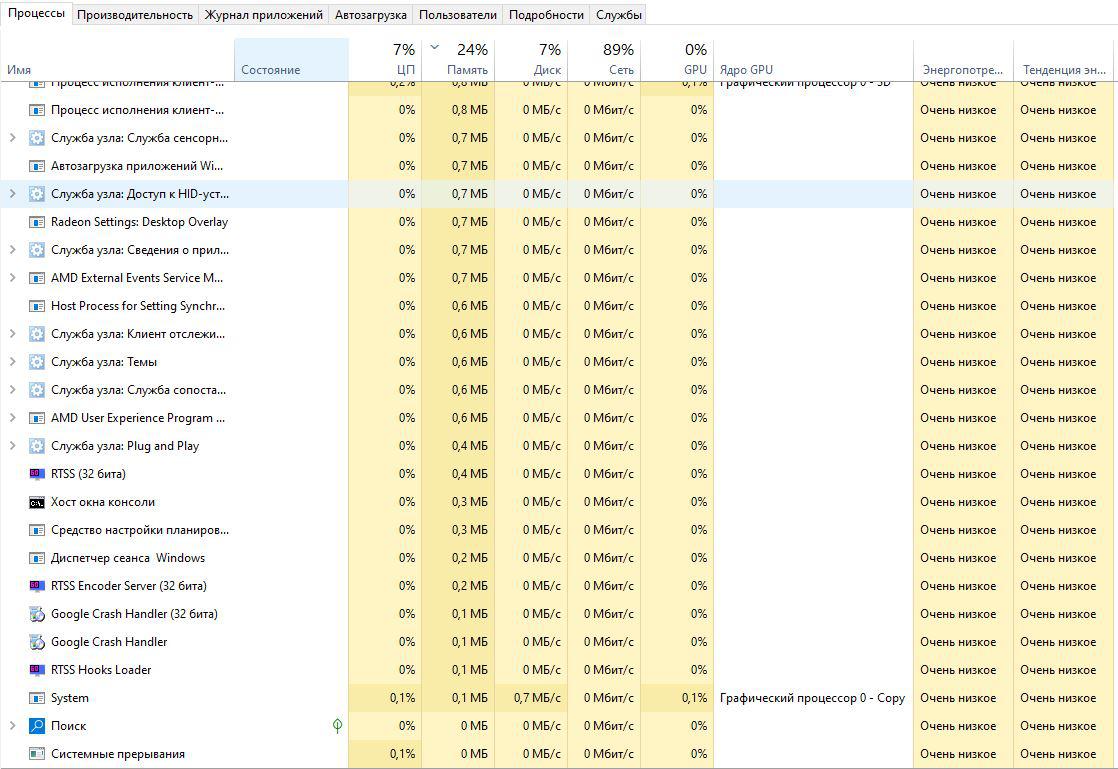
Task: Click the RTSS (32 бита) process icon
Action: [37, 474]
